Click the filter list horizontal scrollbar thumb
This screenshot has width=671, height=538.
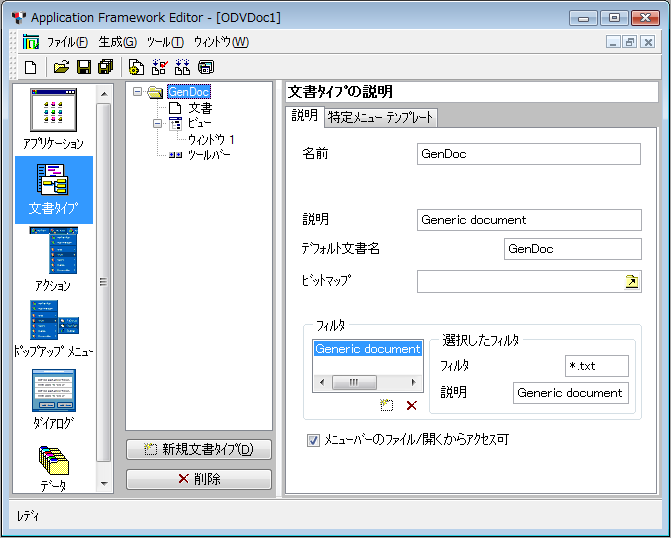pos(354,382)
